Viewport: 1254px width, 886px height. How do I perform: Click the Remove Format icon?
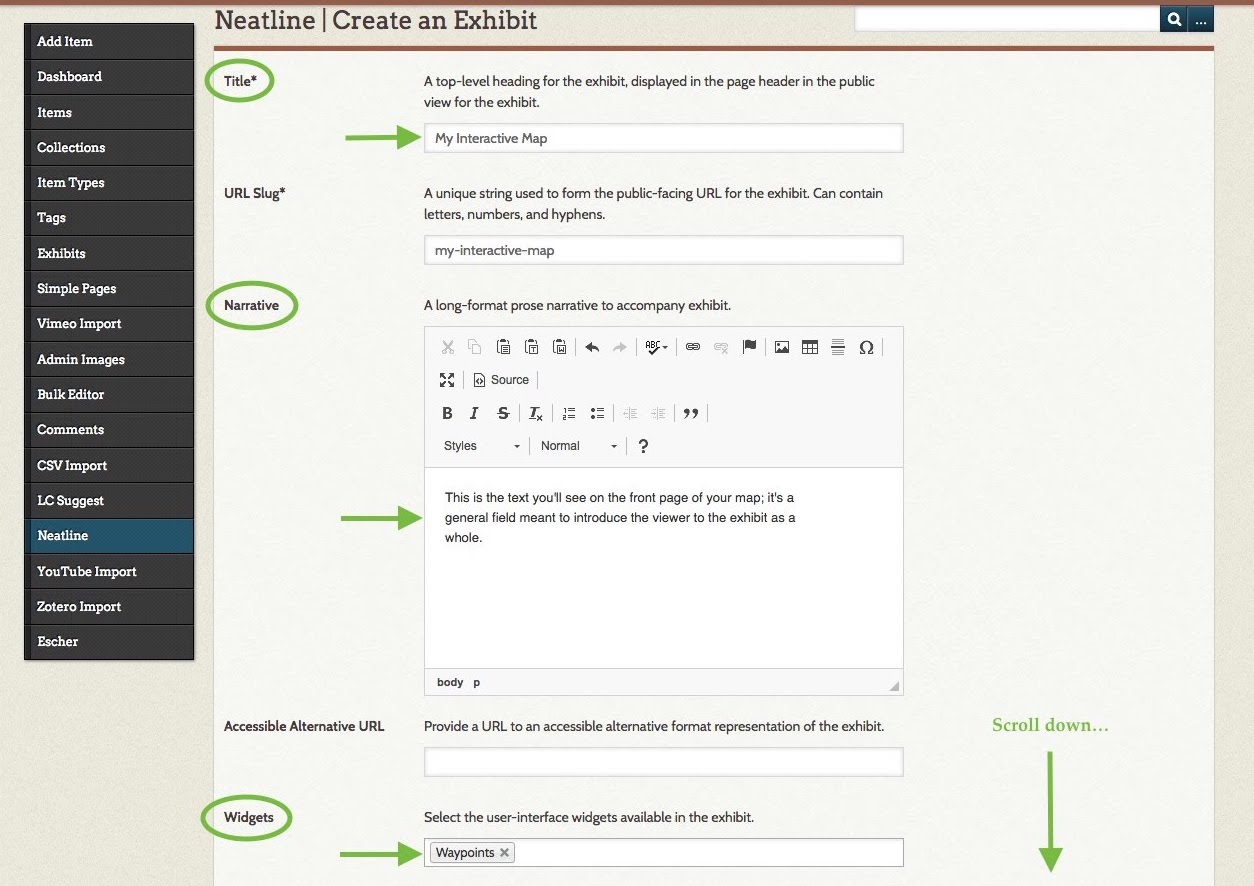tap(536, 413)
